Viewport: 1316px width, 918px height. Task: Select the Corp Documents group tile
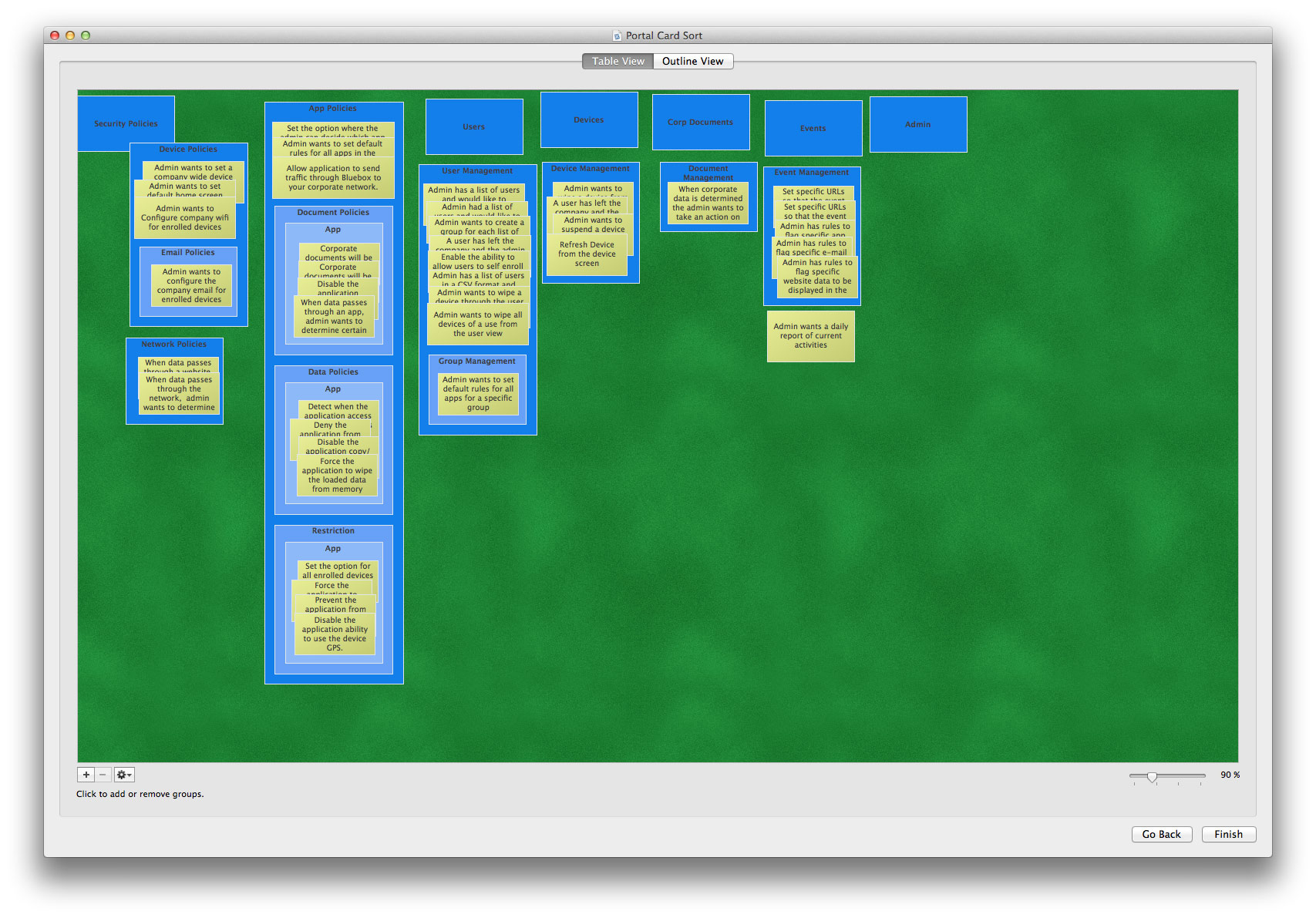(701, 122)
